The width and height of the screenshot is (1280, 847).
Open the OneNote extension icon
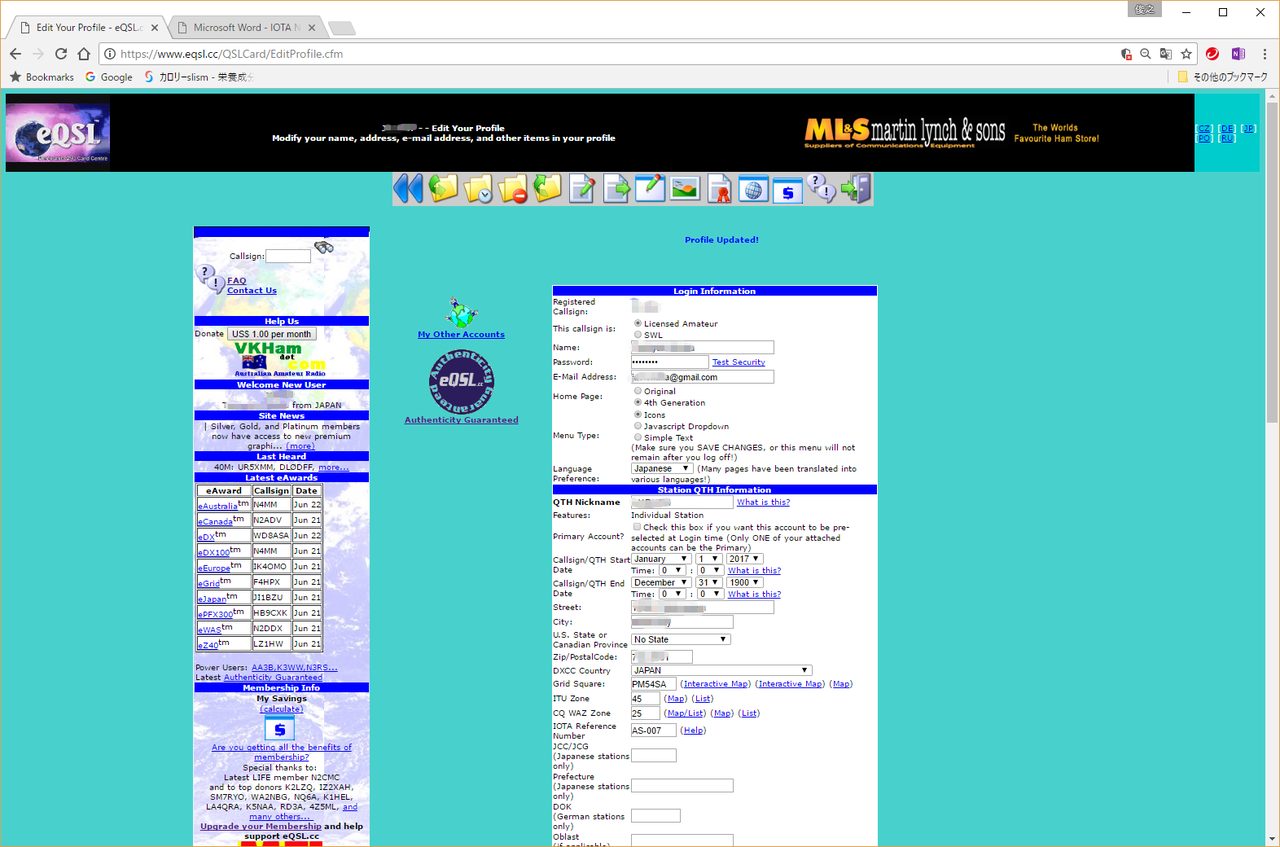pos(1238,54)
